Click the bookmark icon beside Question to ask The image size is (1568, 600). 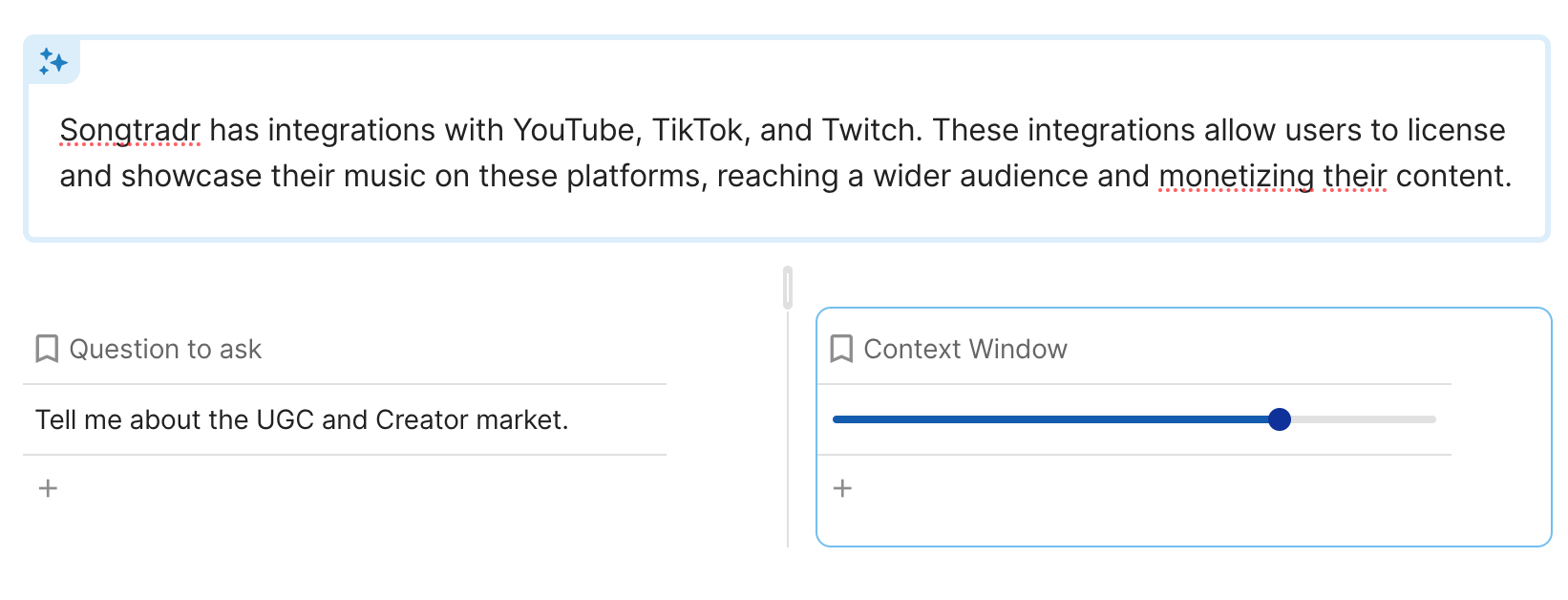(x=47, y=349)
